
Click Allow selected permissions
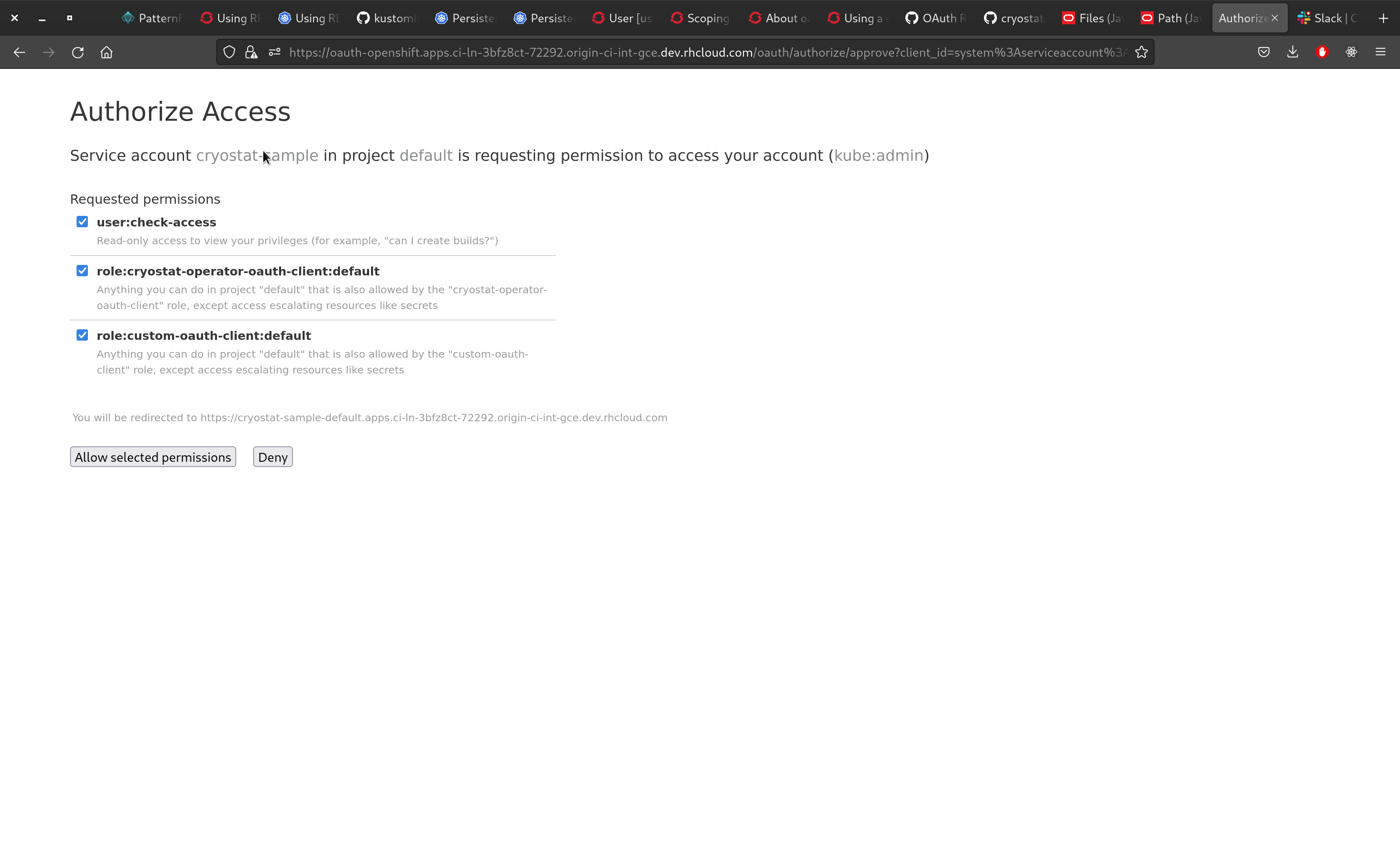coord(152,456)
